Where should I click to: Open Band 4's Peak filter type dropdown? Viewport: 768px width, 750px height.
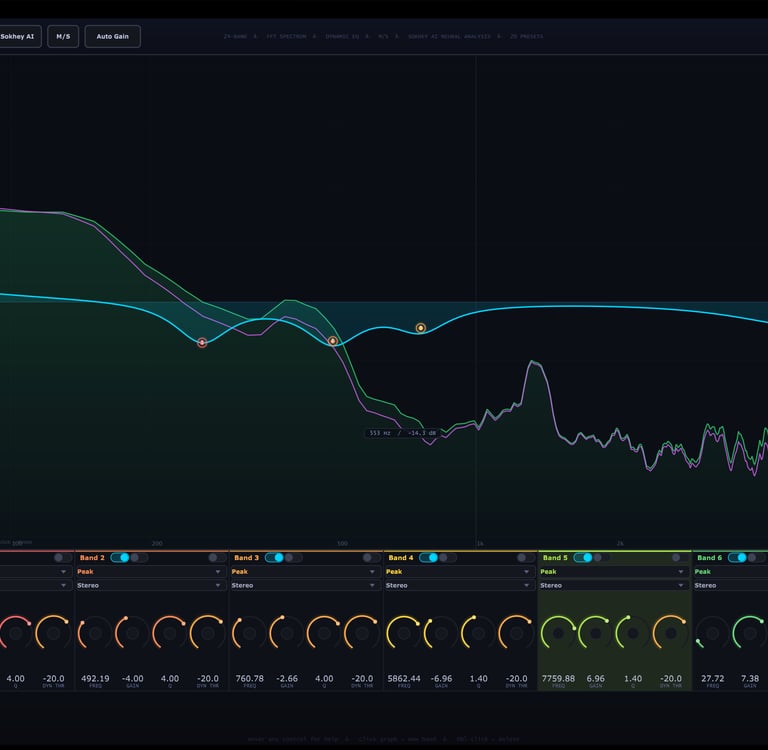pos(458,572)
